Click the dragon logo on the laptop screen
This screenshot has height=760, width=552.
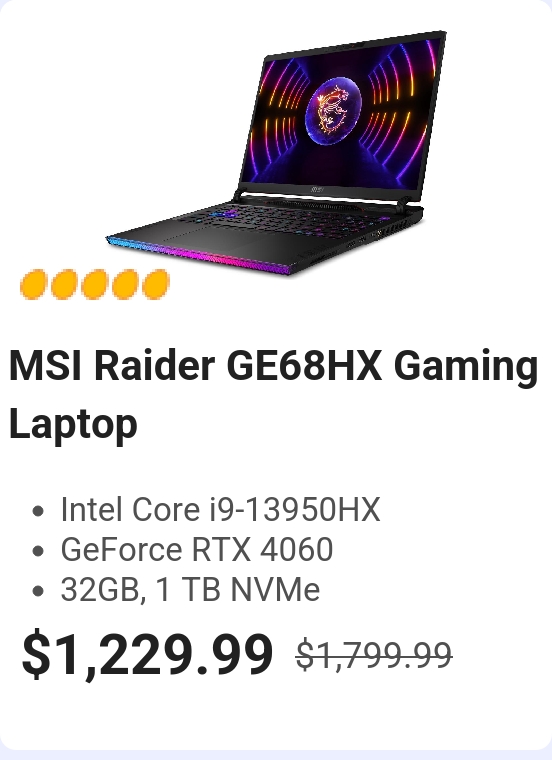(x=333, y=110)
